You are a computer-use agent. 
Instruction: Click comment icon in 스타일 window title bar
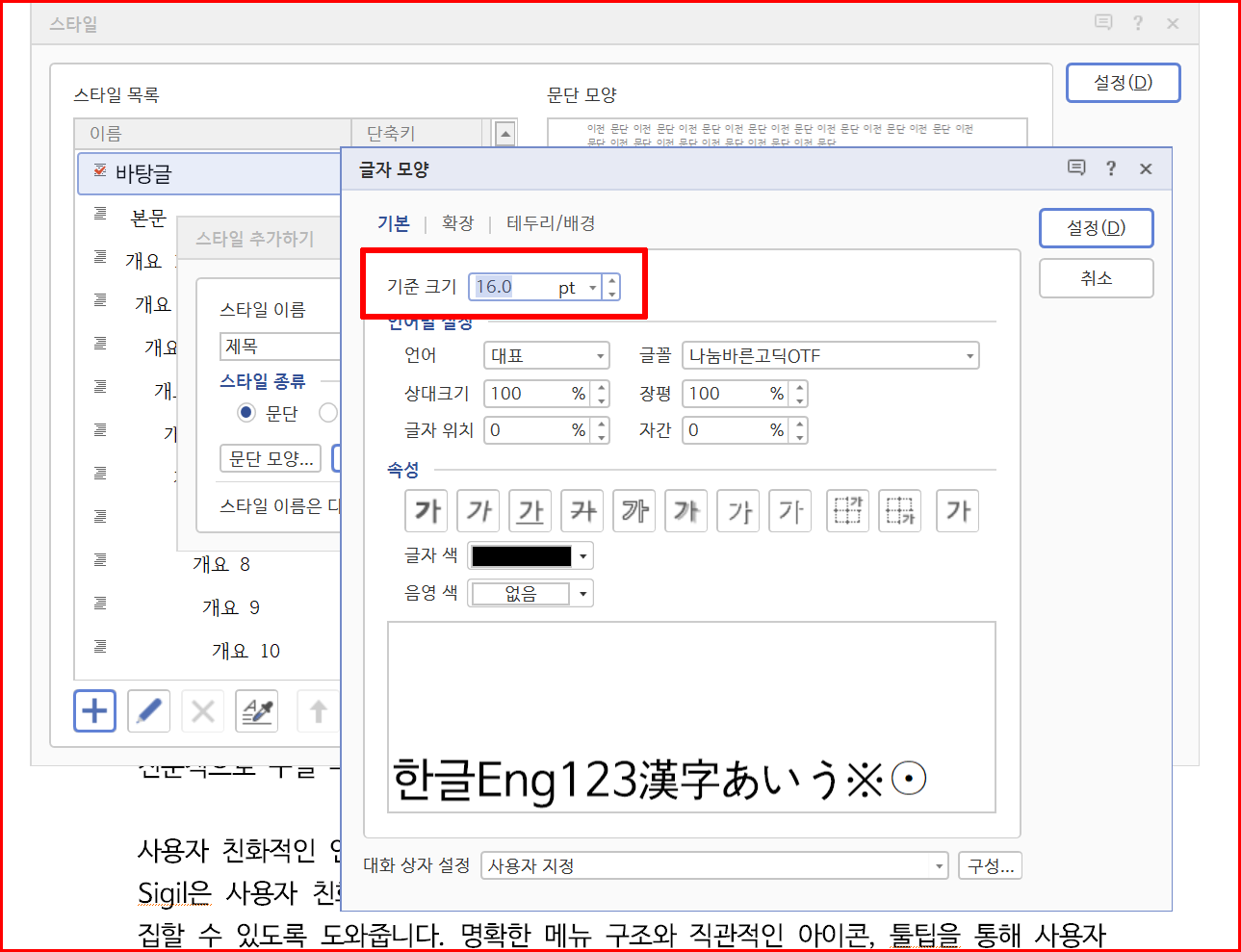(1103, 23)
